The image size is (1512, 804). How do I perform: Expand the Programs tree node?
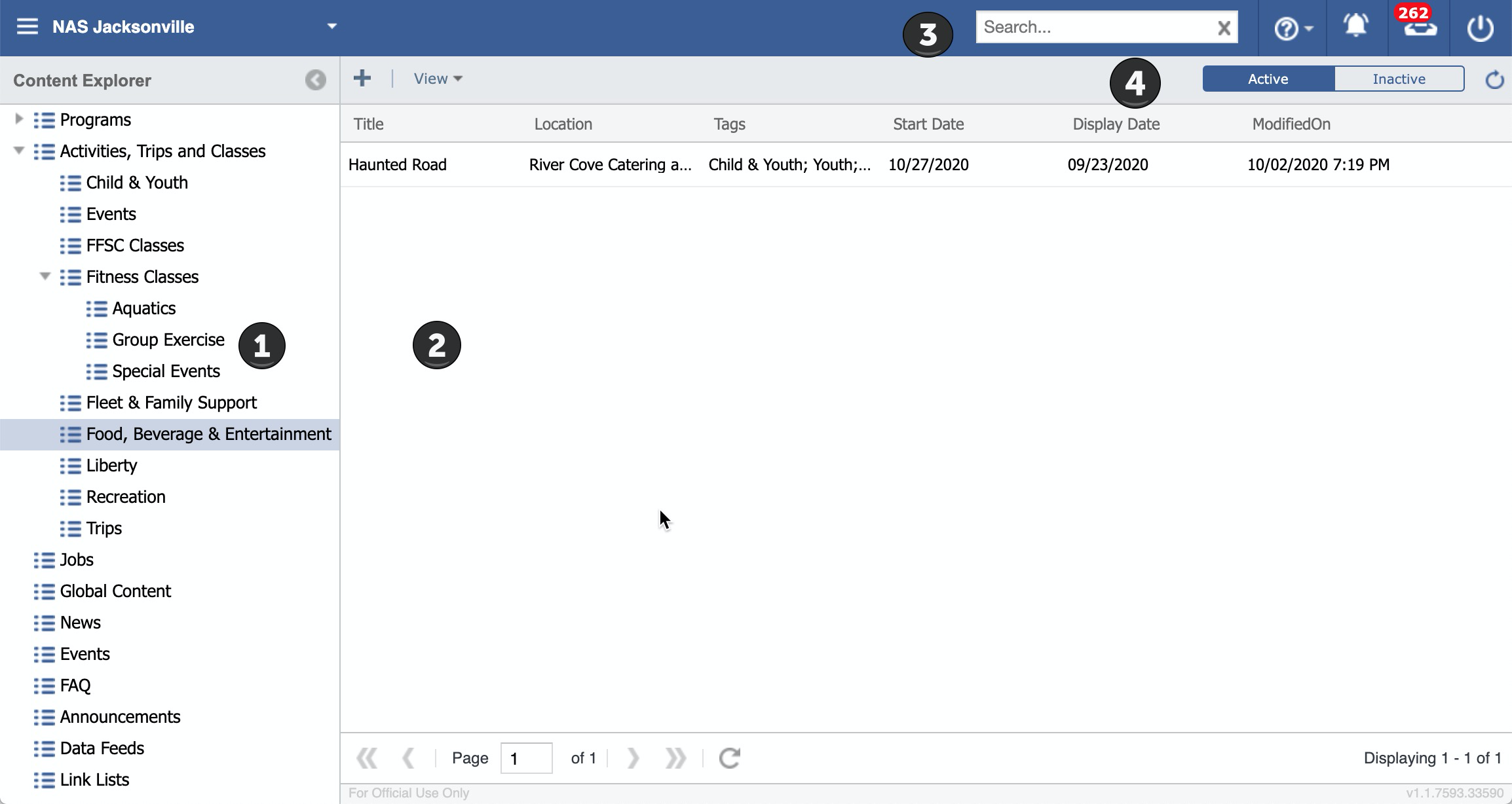point(19,119)
